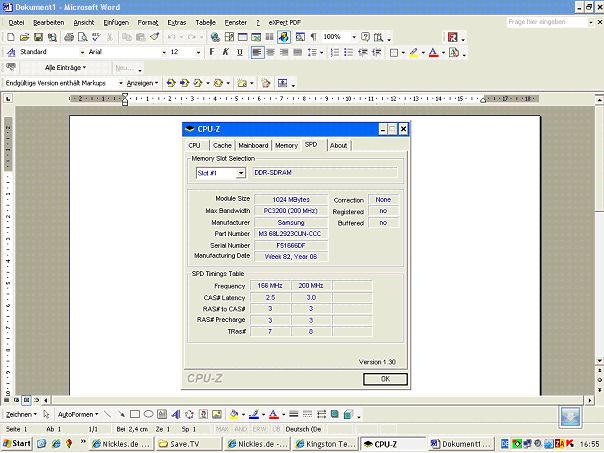Switch to Dokument1 taskbar button
Image resolution: width=604 pixels, height=453 pixels.
pyautogui.click(x=461, y=444)
